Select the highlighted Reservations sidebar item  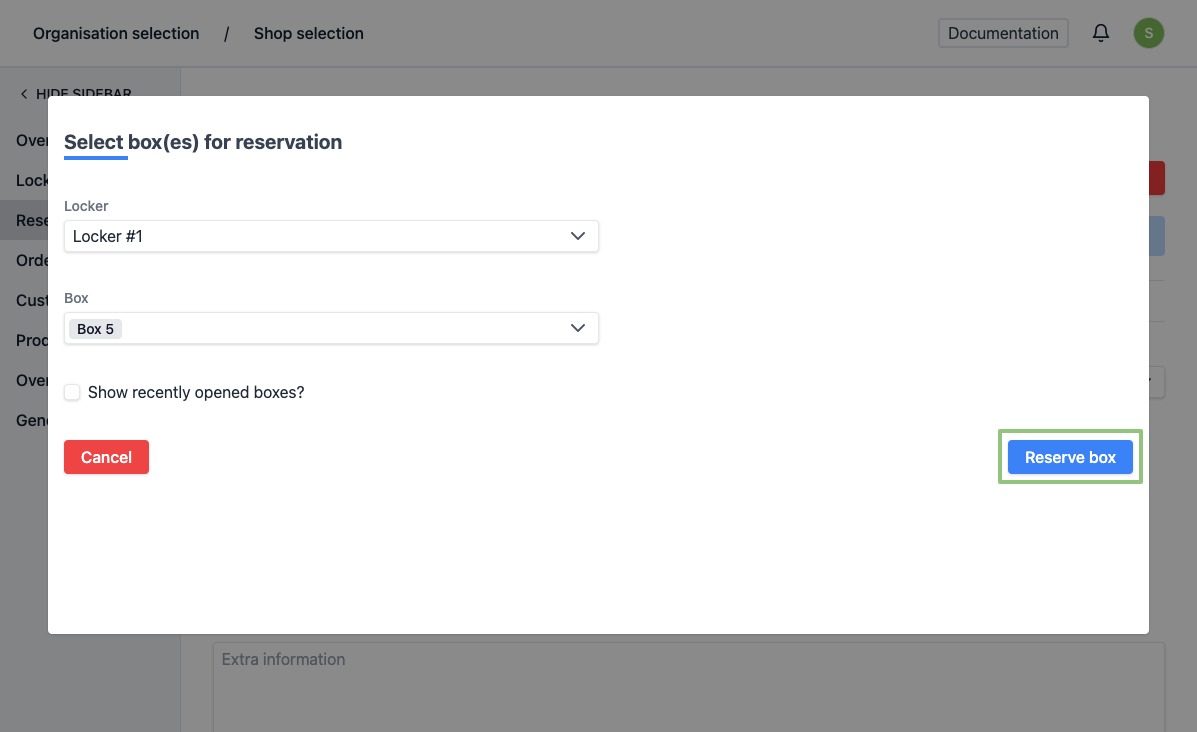click(32, 220)
